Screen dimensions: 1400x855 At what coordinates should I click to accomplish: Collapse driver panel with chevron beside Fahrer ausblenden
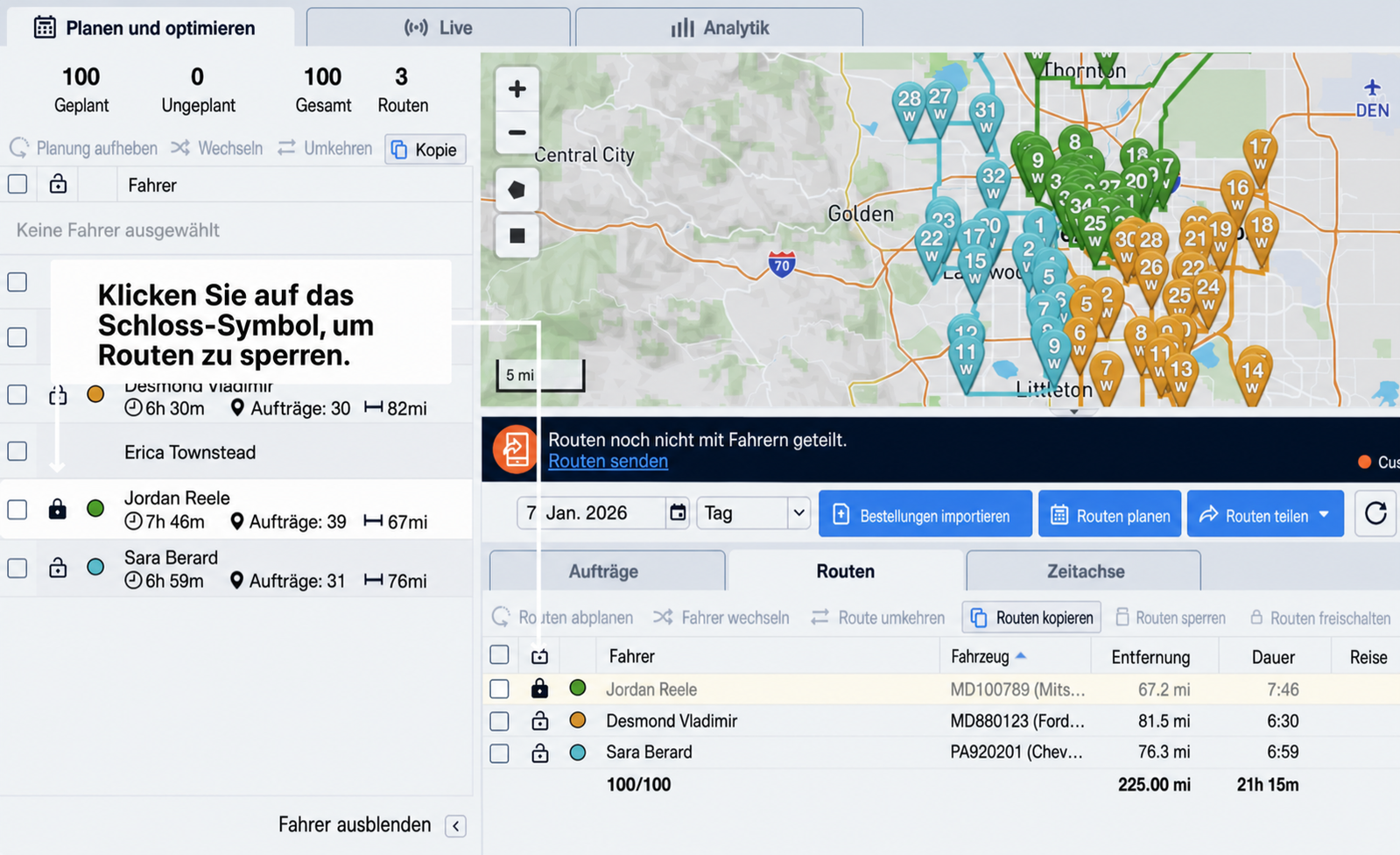click(455, 826)
